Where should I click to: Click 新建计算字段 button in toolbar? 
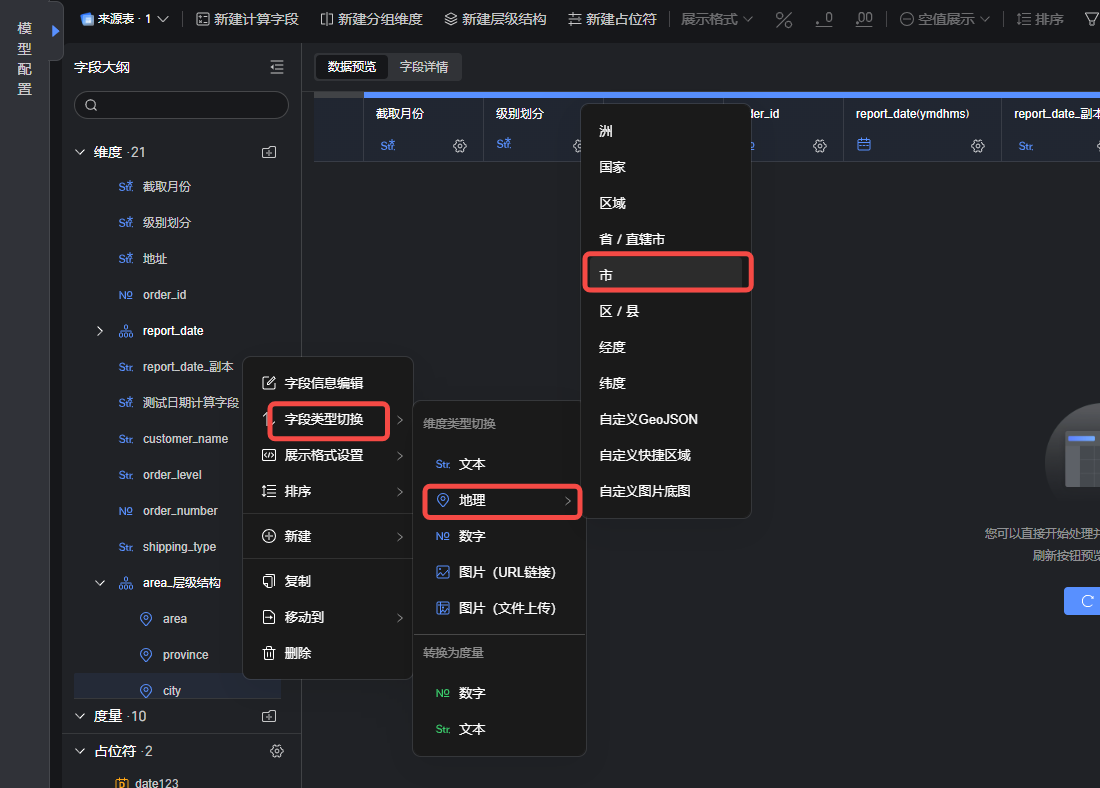click(x=247, y=19)
